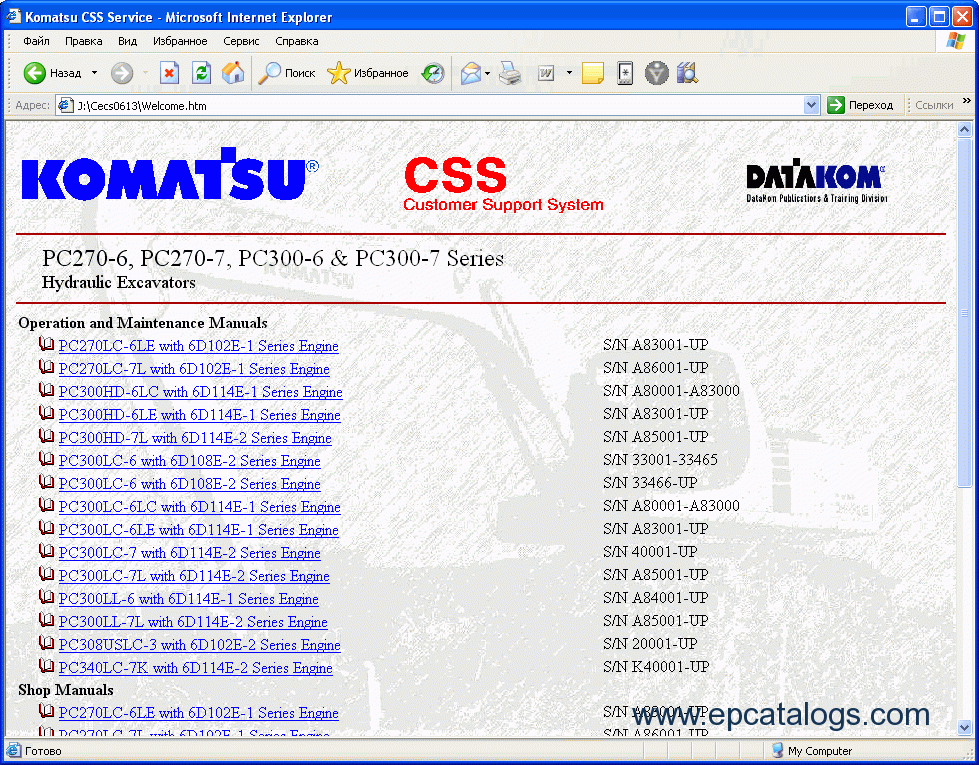
Task: Click book icon beside PC300HD-6LC manual link
Action: 46,390
